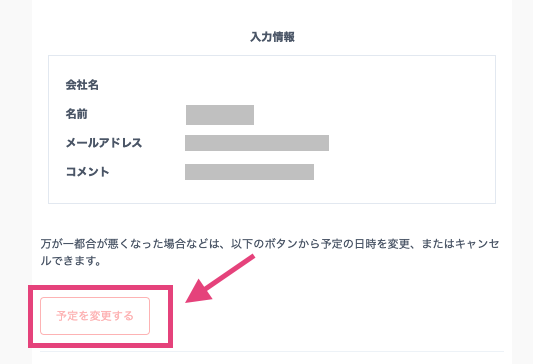
Task: Click the divider line below the button
Action: click(x=272, y=351)
